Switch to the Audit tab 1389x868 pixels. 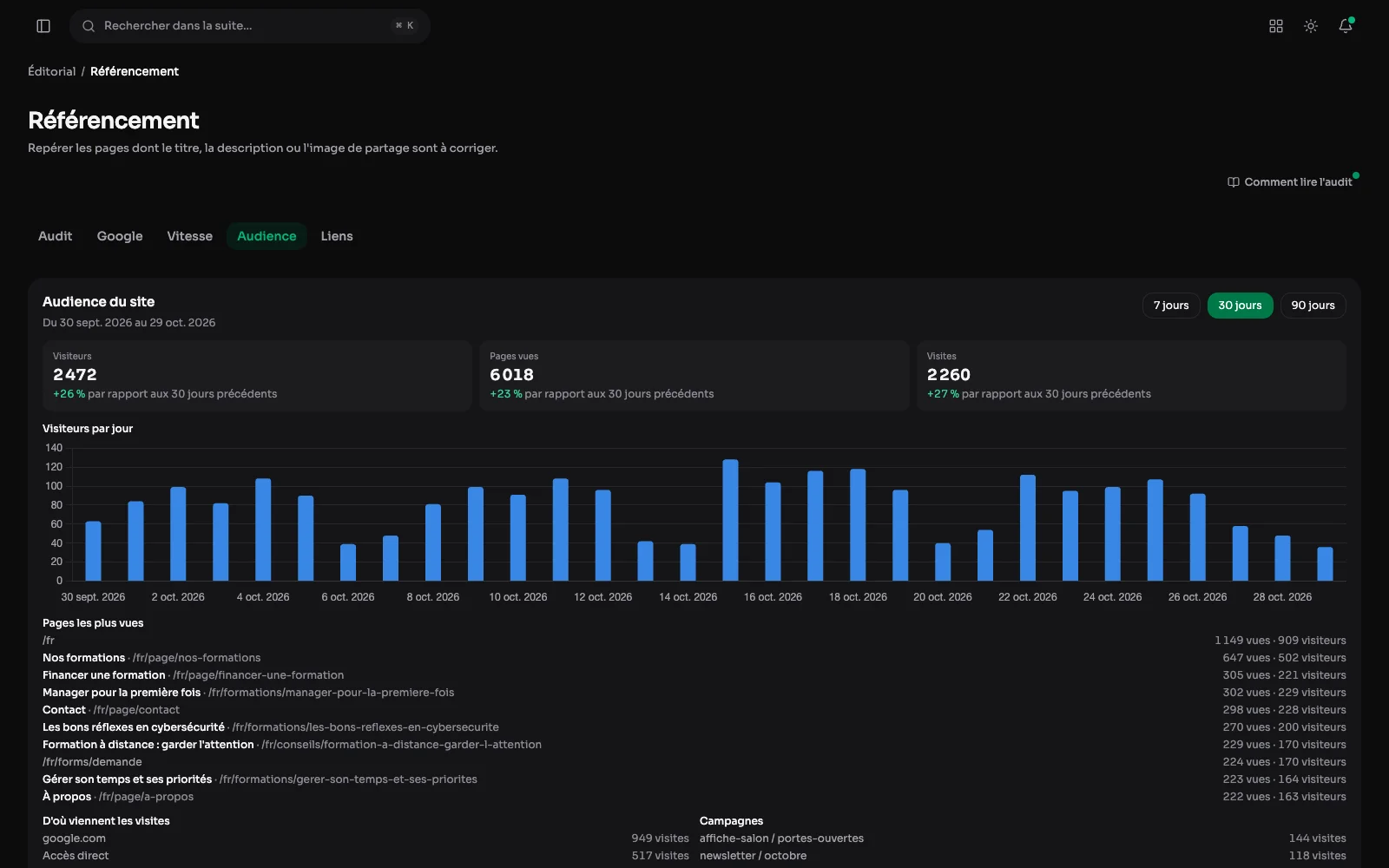click(x=56, y=236)
